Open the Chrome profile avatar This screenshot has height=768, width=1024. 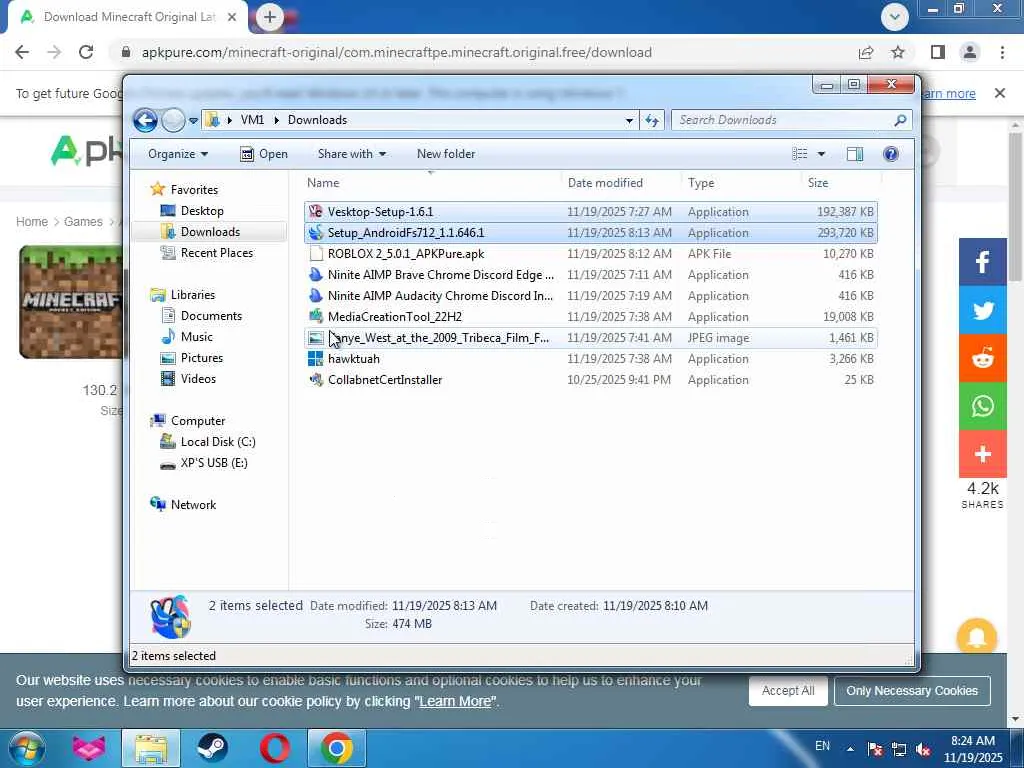click(x=970, y=52)
